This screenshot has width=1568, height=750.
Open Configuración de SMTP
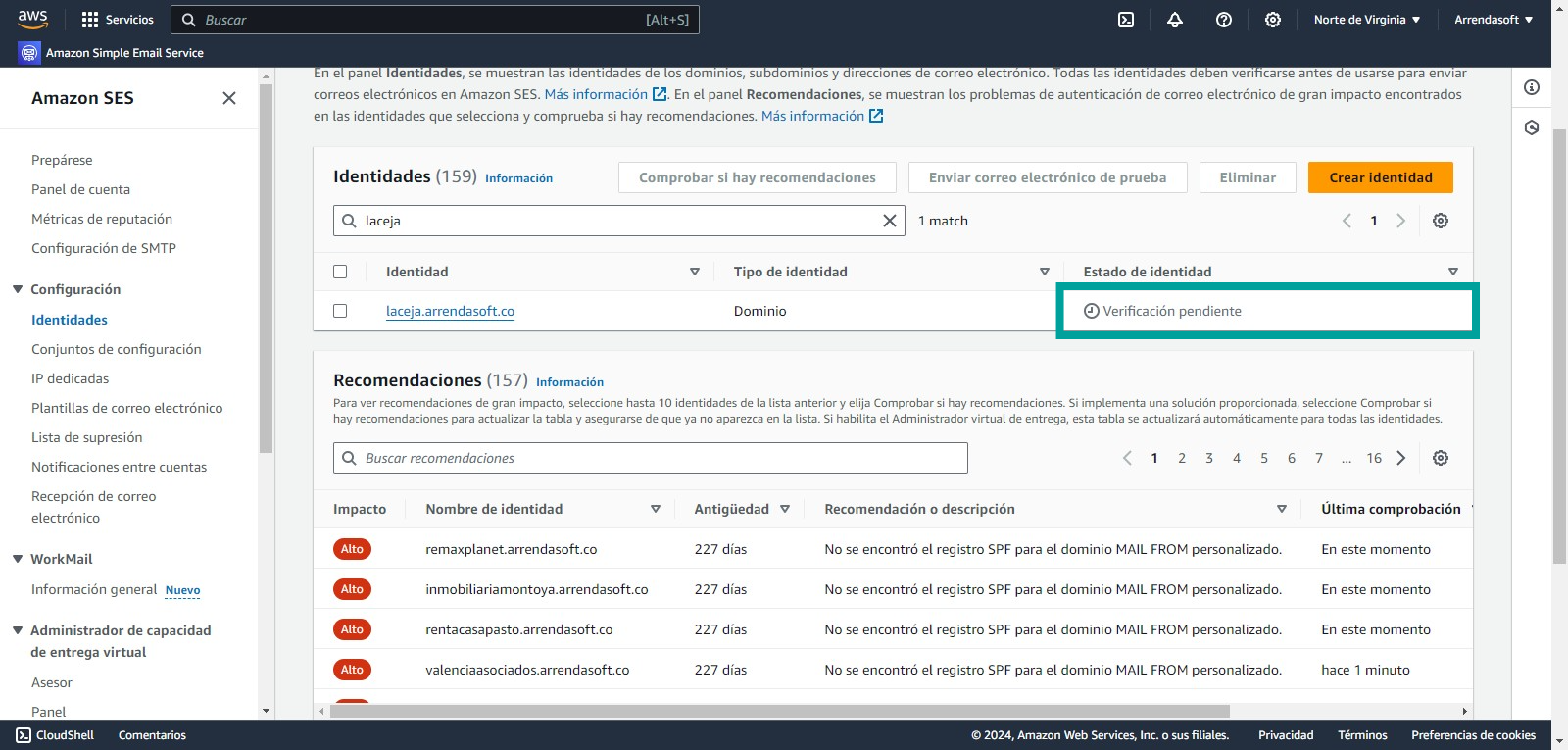click(104, 248)
